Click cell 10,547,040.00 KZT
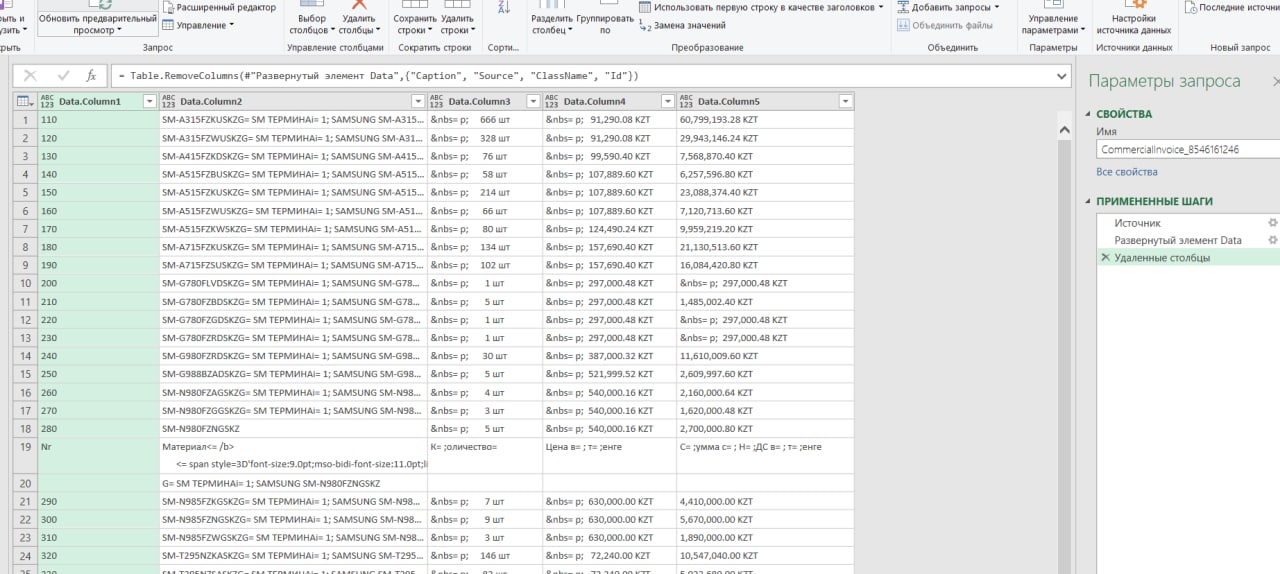Image resolution: width=1280 pixels, height=574 pixels. point(765,555)
